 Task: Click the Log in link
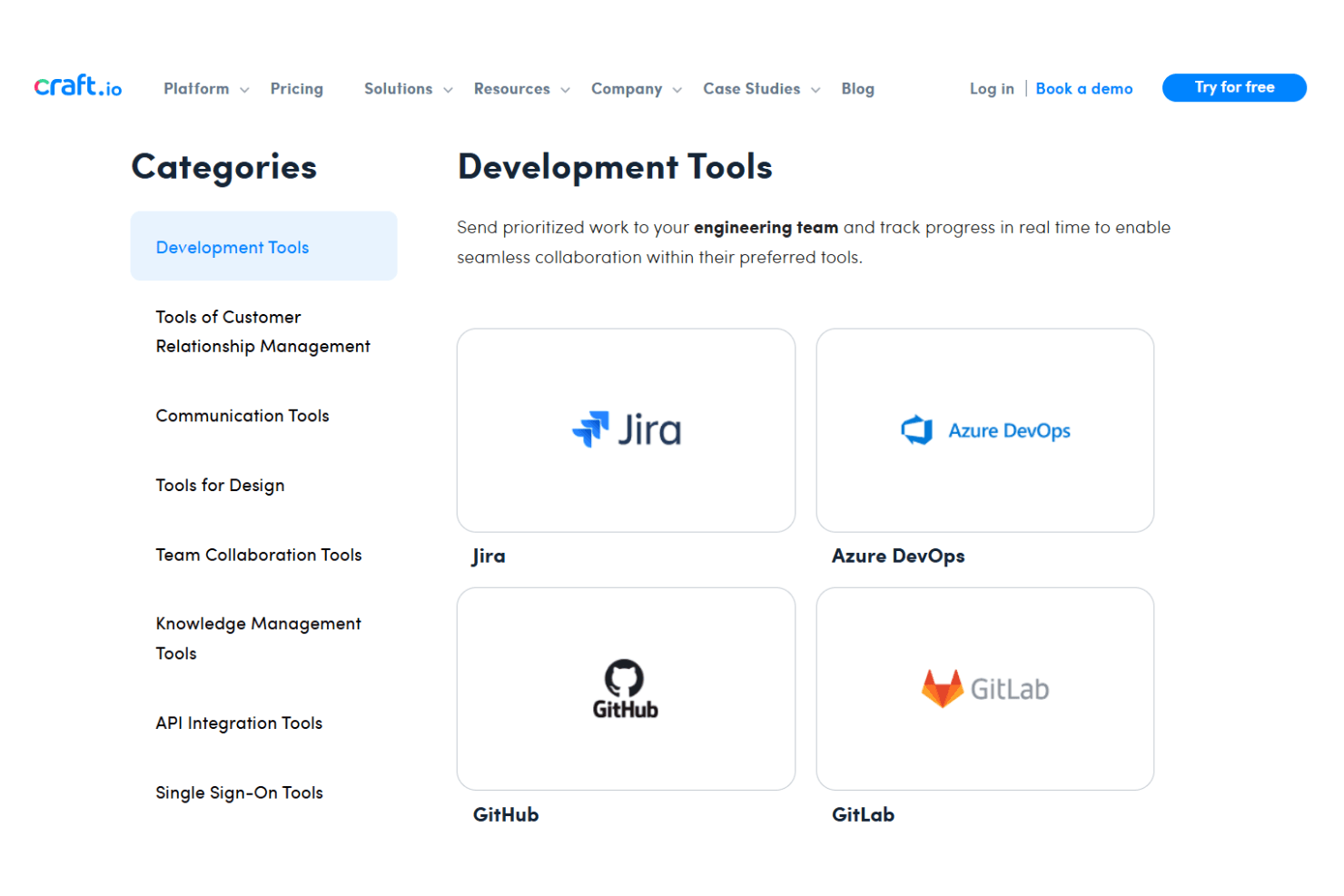[x=992, y=89]
